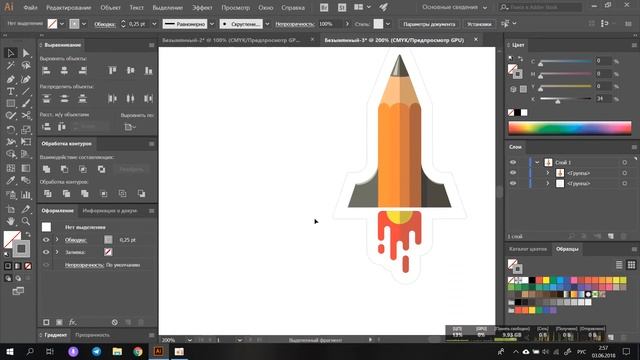Set None color mode below fill/stroke
The height and width of the screenshot is (360, 640).
pos(28,266)
